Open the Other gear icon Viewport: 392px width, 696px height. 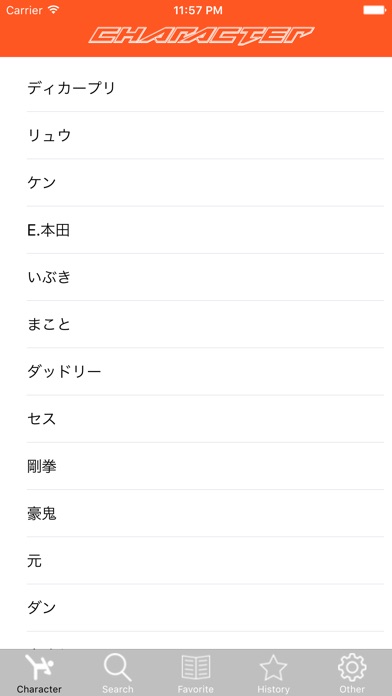352,668
